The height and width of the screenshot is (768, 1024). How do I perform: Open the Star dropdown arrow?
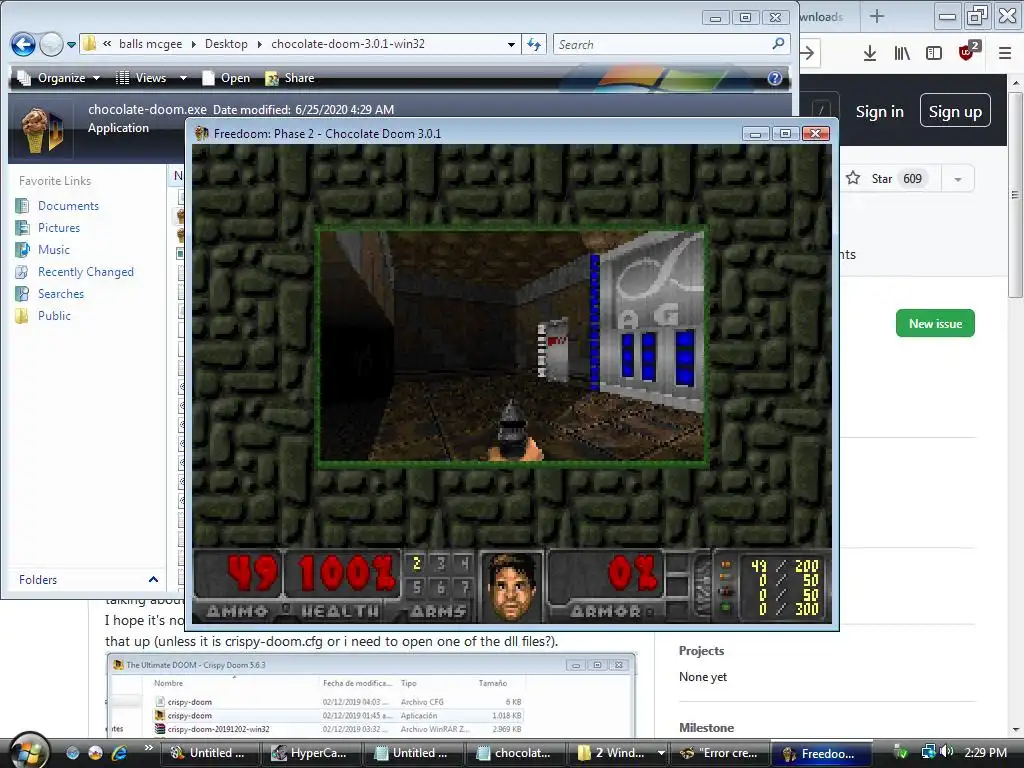958,179
